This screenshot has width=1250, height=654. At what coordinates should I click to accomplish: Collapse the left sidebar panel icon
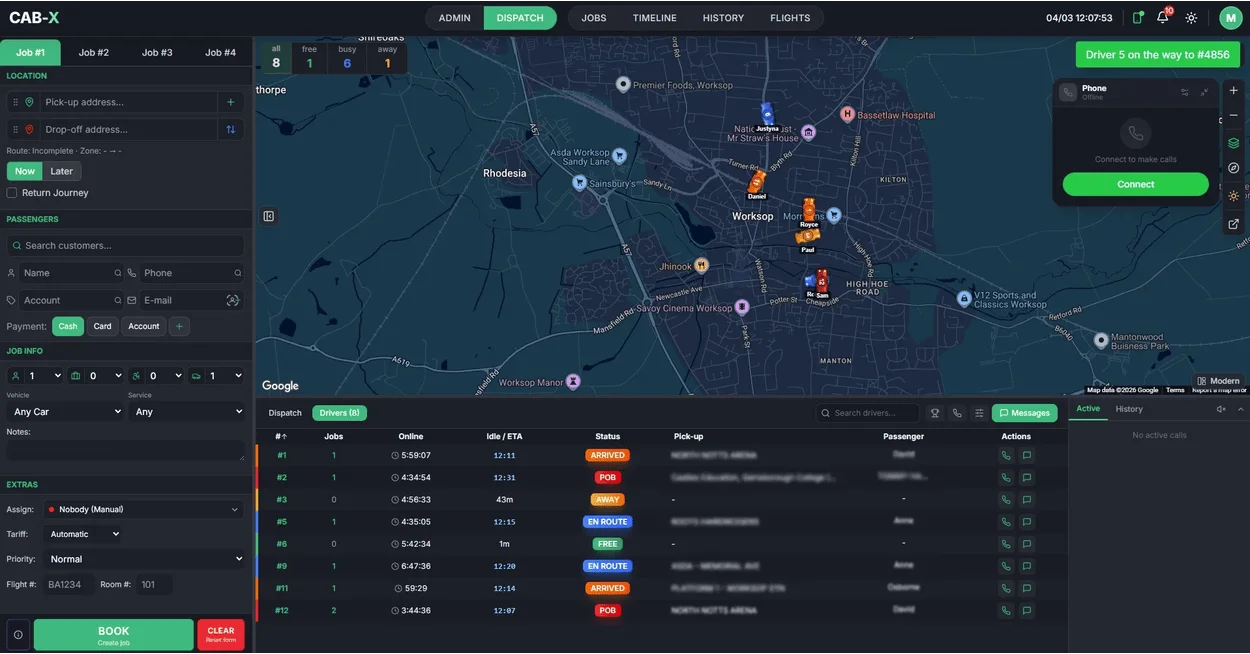[269, 216]
